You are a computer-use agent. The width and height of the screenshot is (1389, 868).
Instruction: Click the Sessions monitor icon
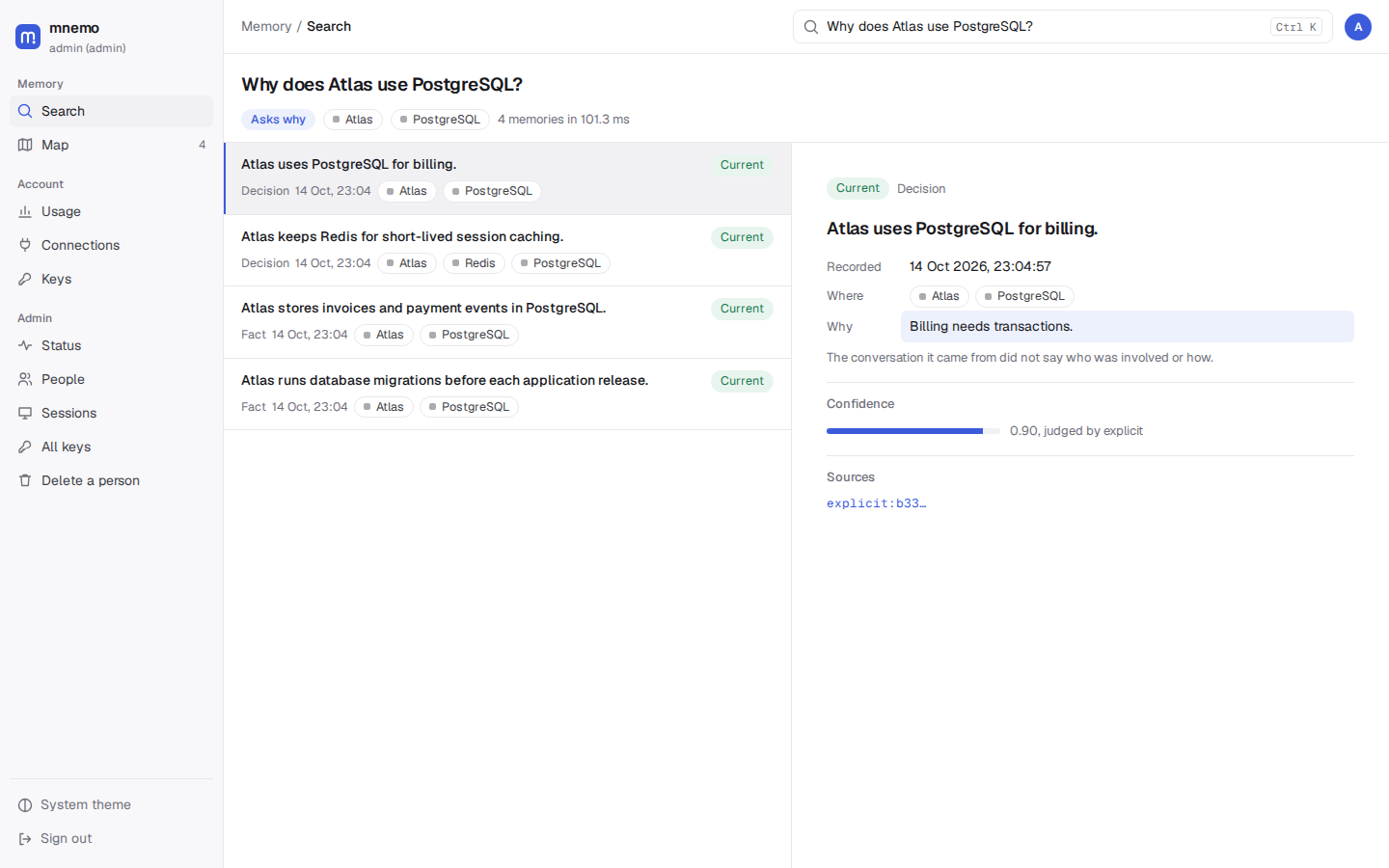(25, 413)
